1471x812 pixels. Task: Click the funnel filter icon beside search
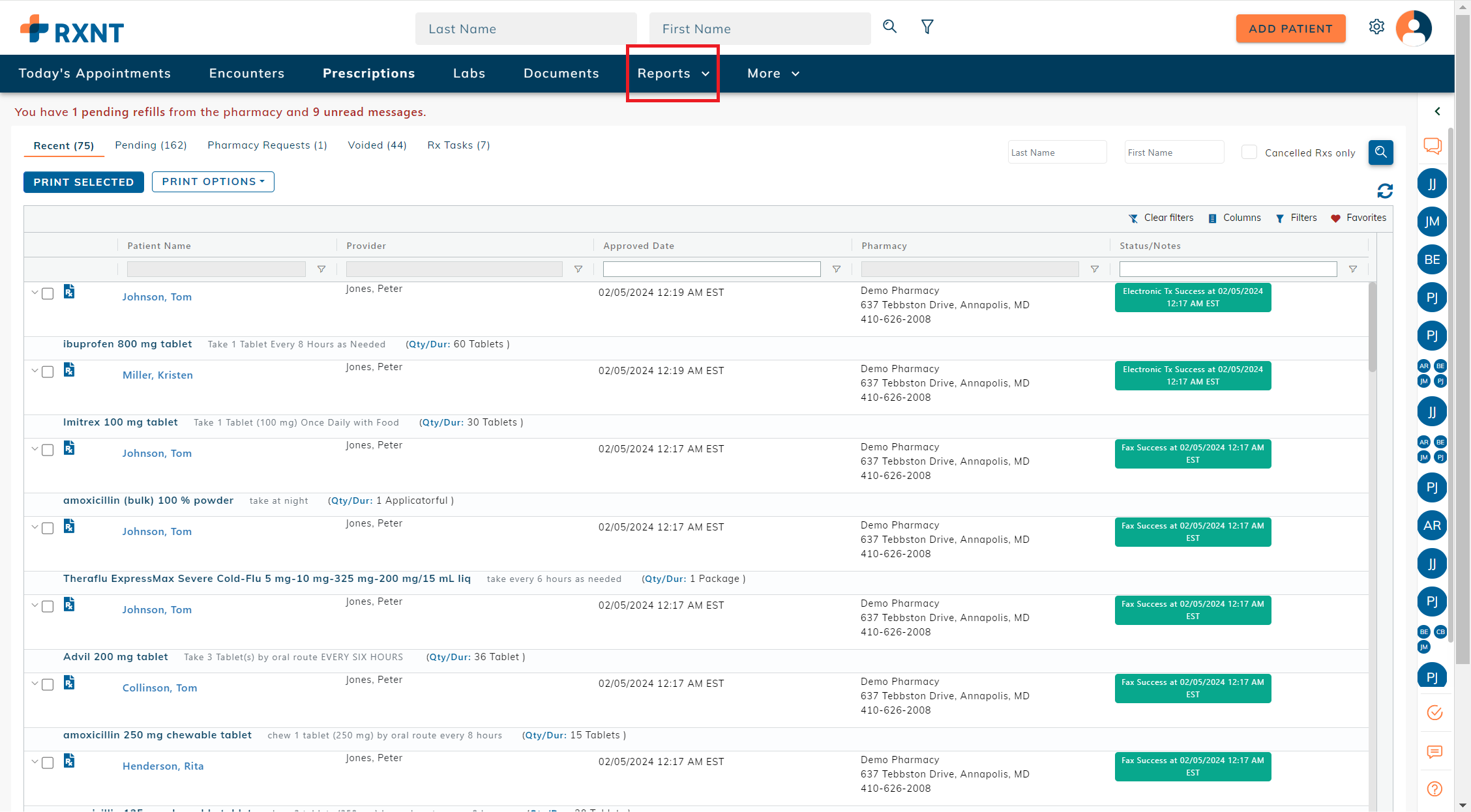(927, 27)
